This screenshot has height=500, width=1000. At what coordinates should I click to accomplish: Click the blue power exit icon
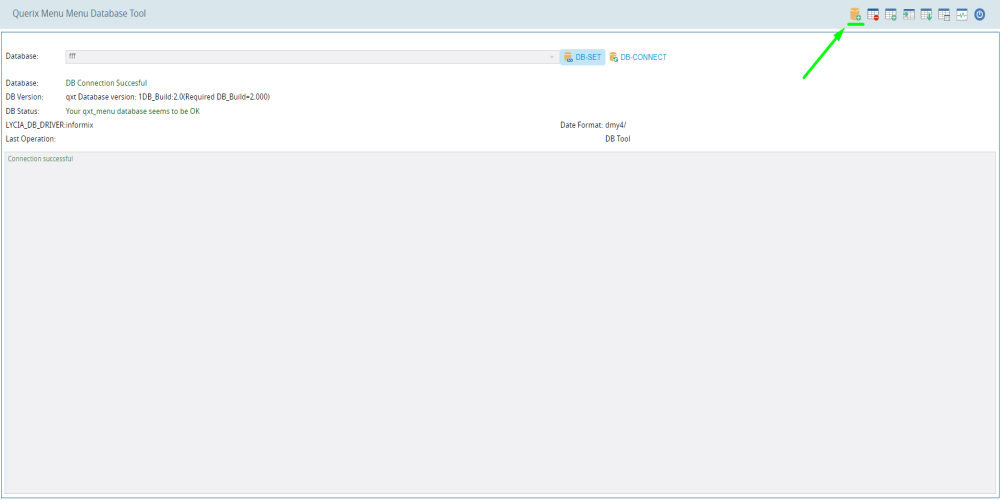980,15
